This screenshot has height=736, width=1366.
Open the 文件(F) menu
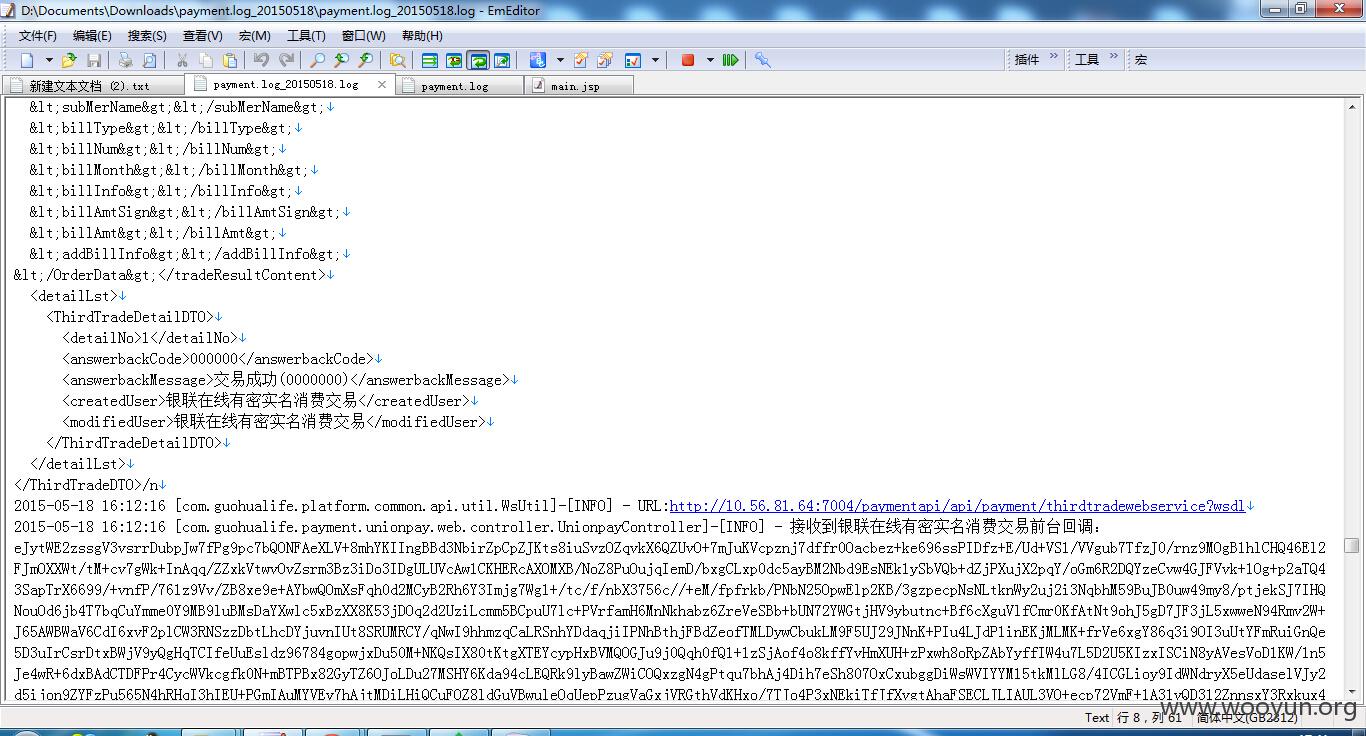point(38,36)
